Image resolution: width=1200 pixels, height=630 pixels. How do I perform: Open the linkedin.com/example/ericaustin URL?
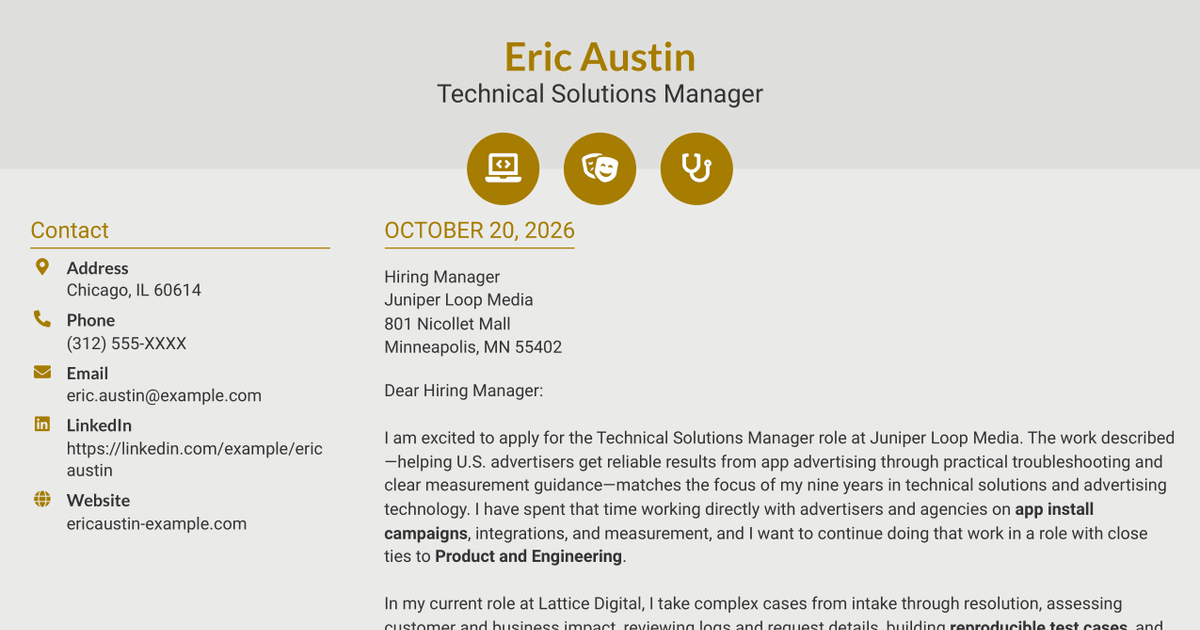point(195,459)
